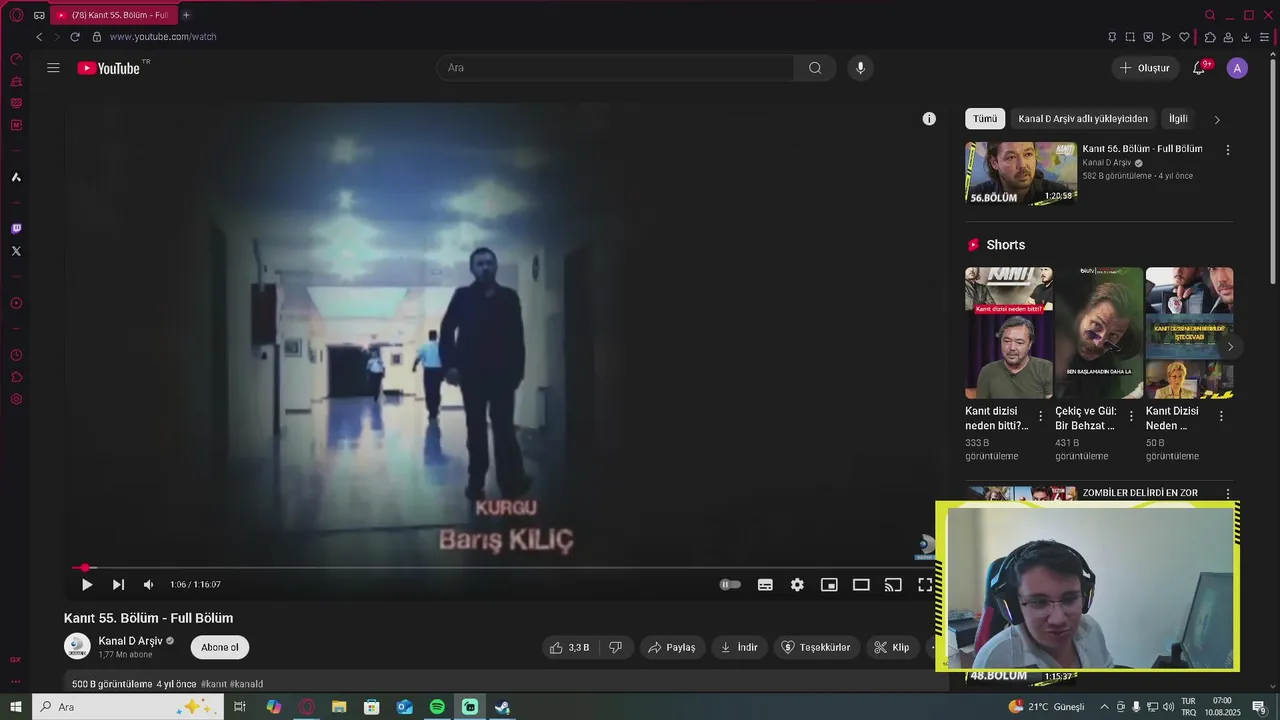Add page to bookmarks heart icon
Viewport: 1280px width, 720px height.
(x=1184, y=37)
